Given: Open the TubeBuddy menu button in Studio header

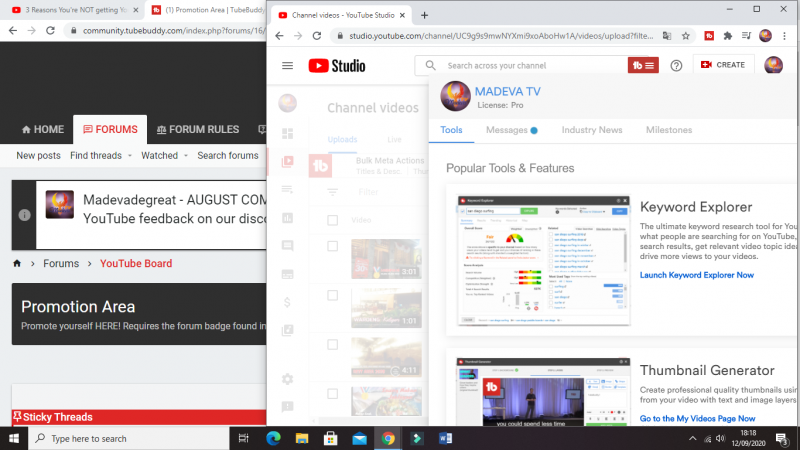Looking at the screenshot, I should click(x=642, y=65).
